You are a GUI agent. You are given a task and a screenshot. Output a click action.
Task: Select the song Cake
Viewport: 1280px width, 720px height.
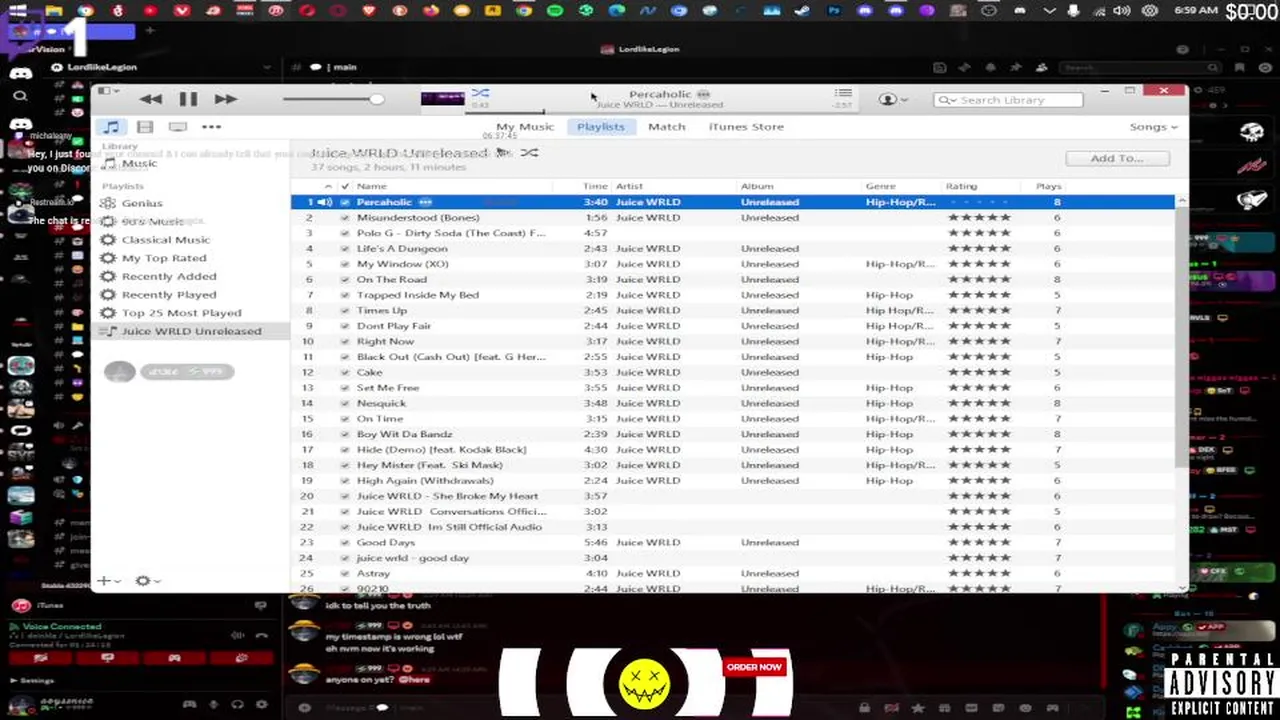point(369,372)
